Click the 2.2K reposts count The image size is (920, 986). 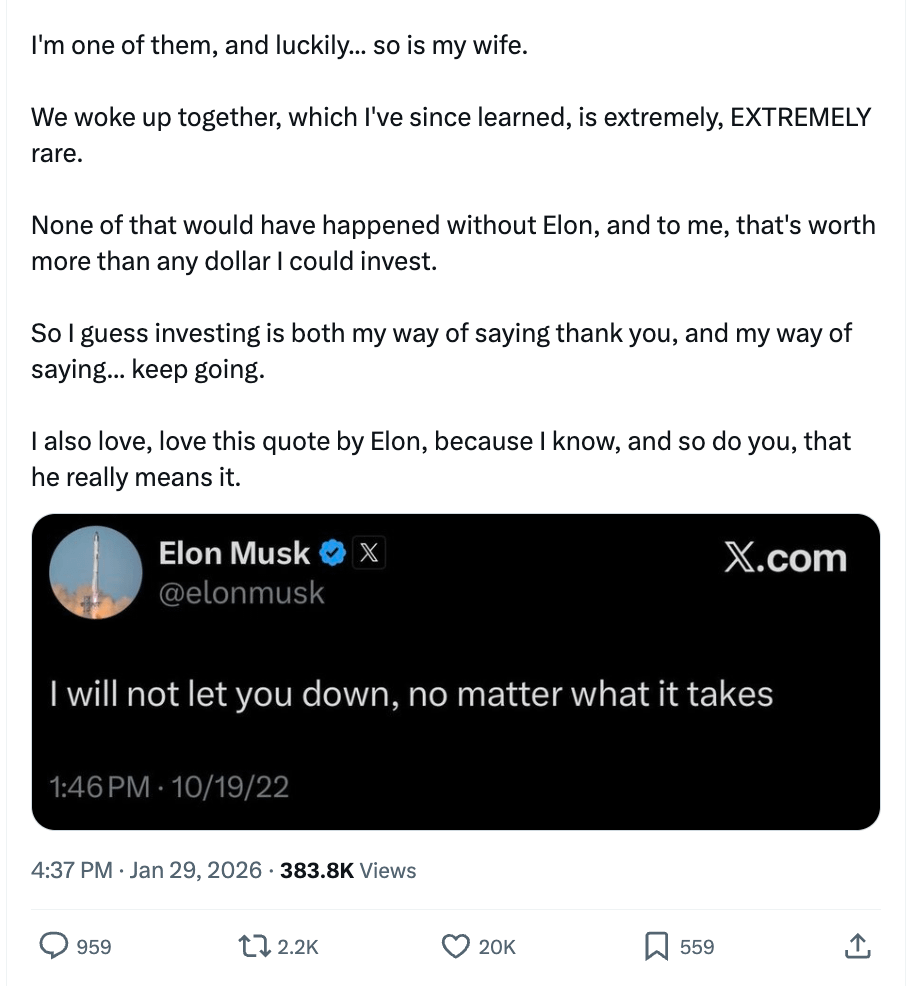coord(297,946)
